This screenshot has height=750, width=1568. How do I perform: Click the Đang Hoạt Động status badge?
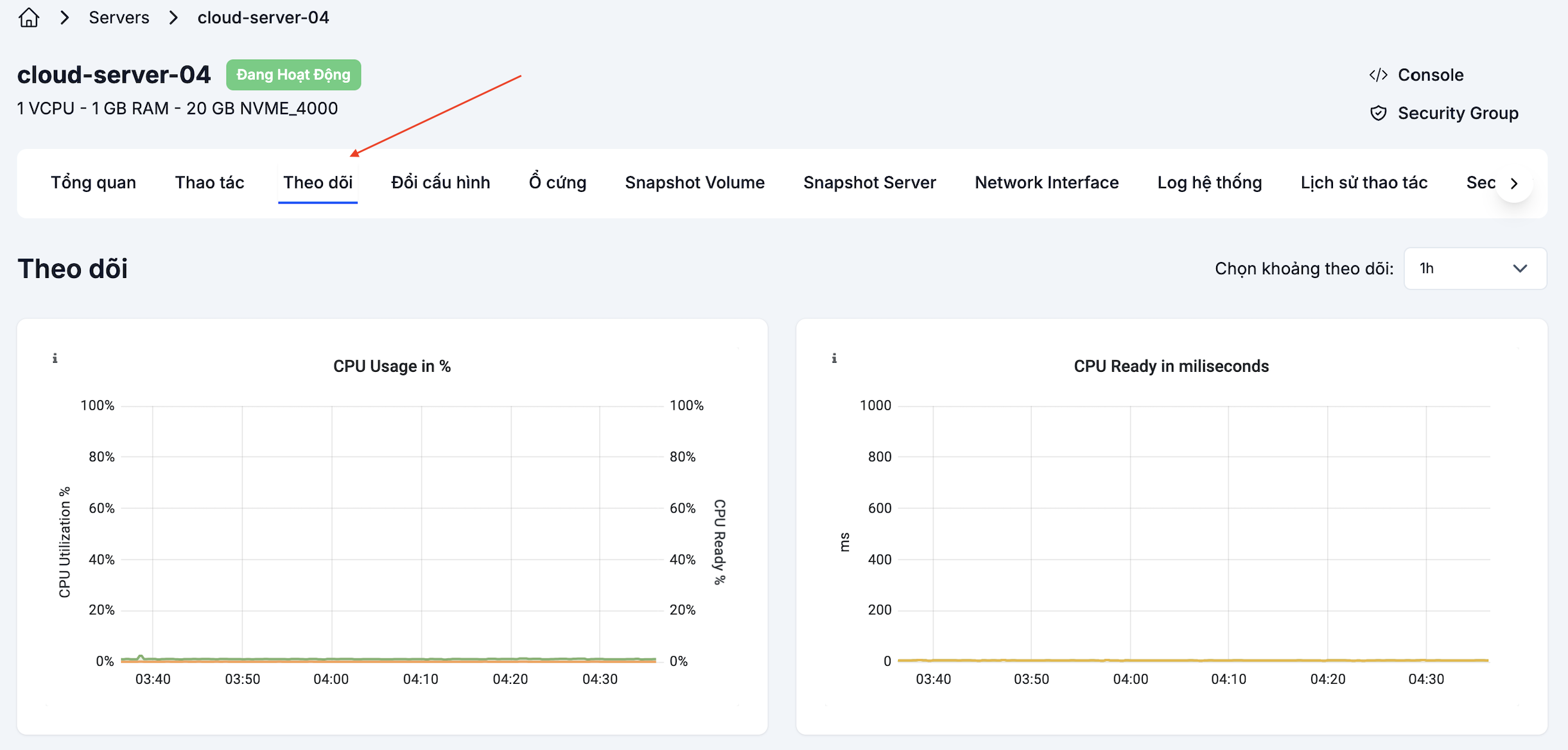pos(293,75)
